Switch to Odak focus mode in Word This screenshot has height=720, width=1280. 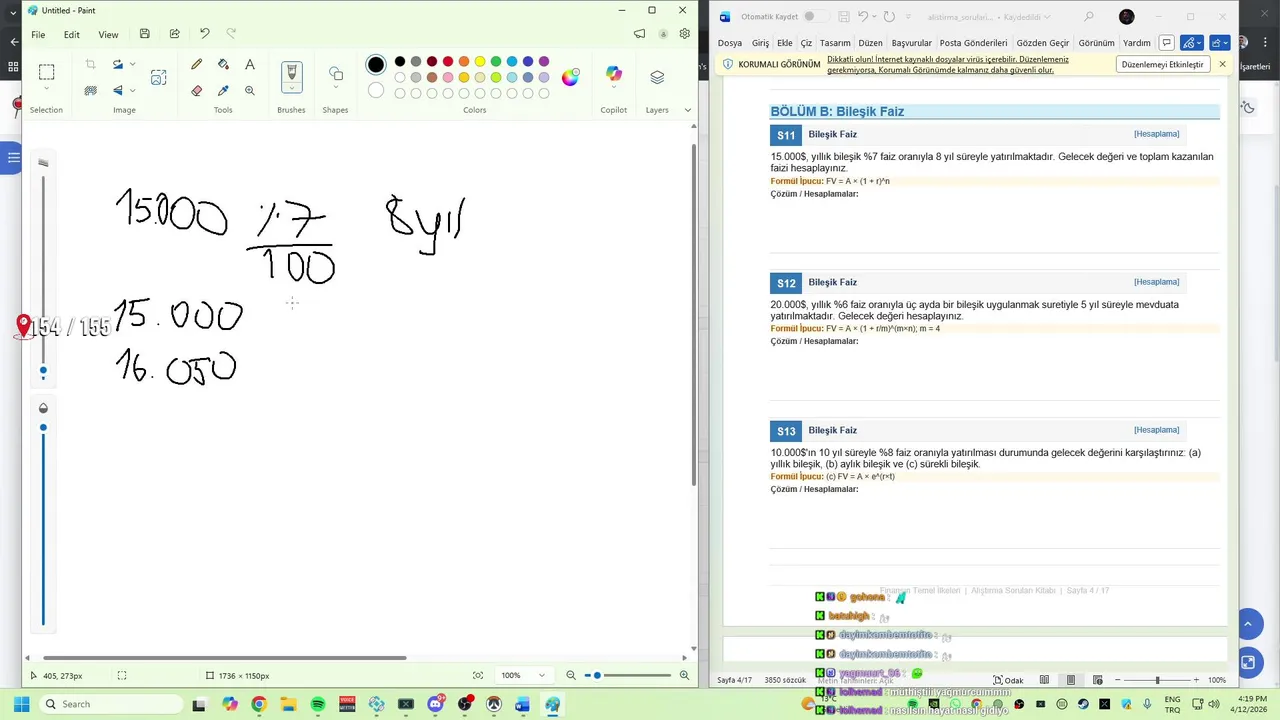(x=1008, y=680)
